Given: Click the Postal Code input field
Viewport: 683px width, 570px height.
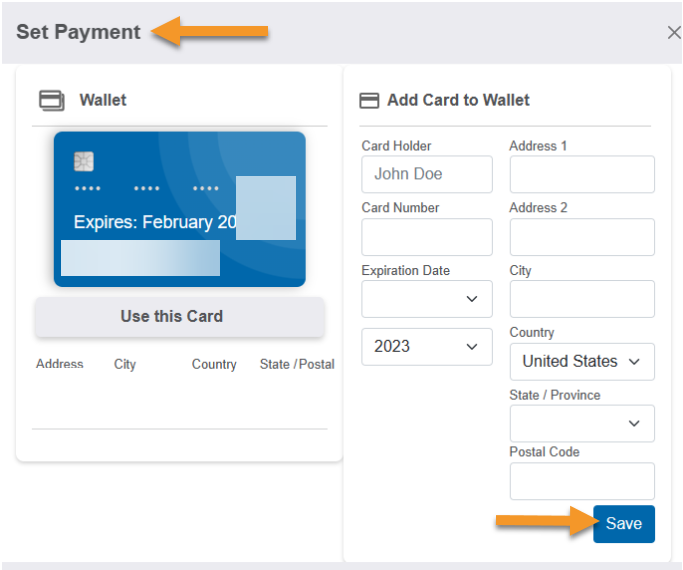Looking at the screenshot, I should (582, 481).
